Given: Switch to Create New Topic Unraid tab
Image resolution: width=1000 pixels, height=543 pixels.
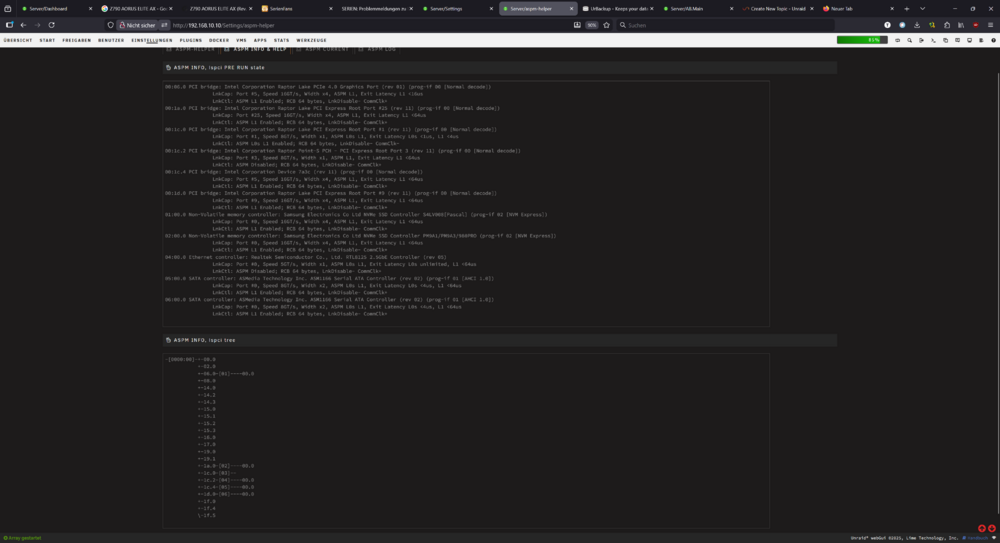Looking at the screenshot, I should [x=777, y=9].
